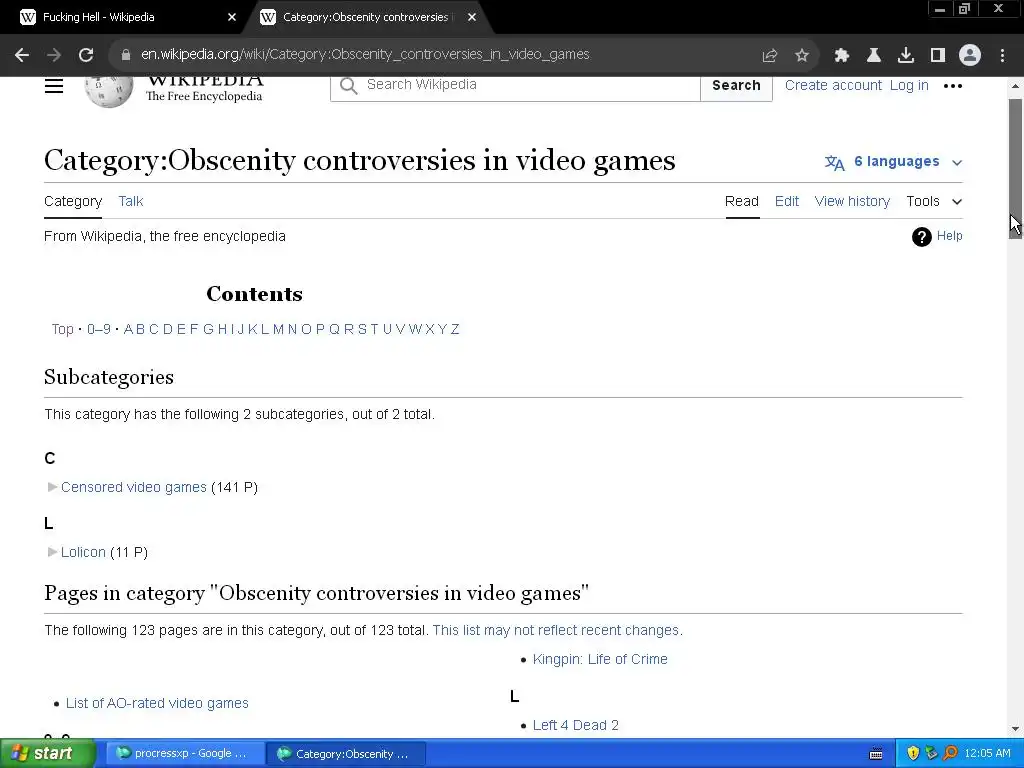The image size is (1024, 768).
Task: Reload the page with the refresh icon
Action: (86, 55)
